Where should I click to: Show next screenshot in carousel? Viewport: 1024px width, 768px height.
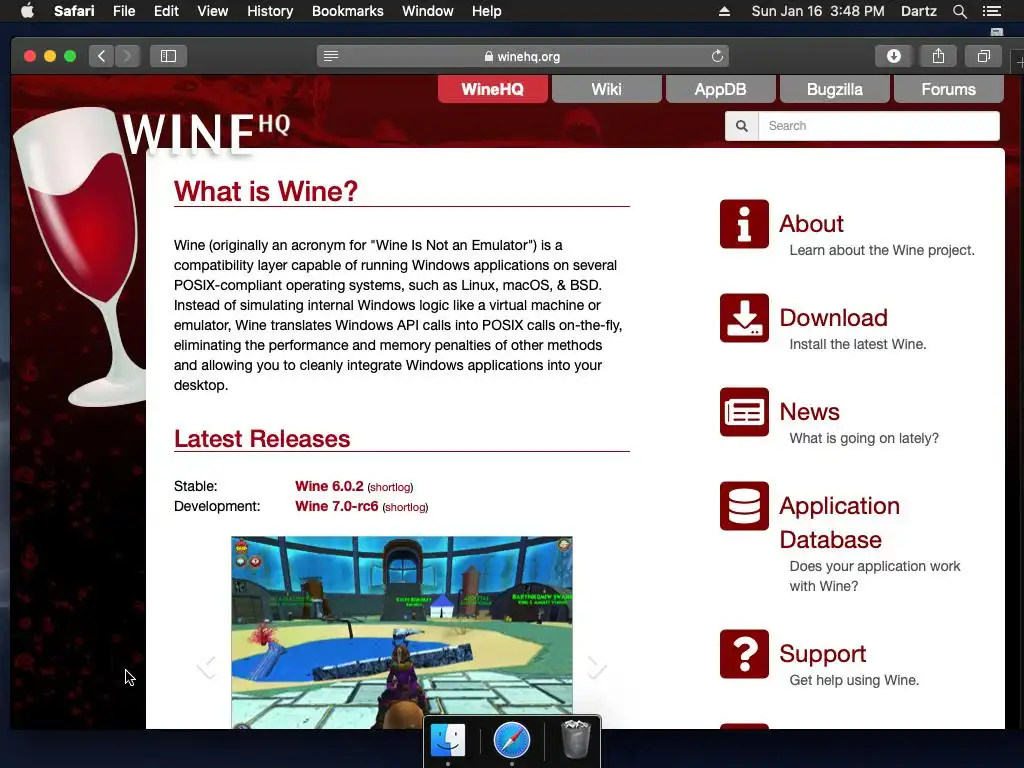[x=596, y=667]
